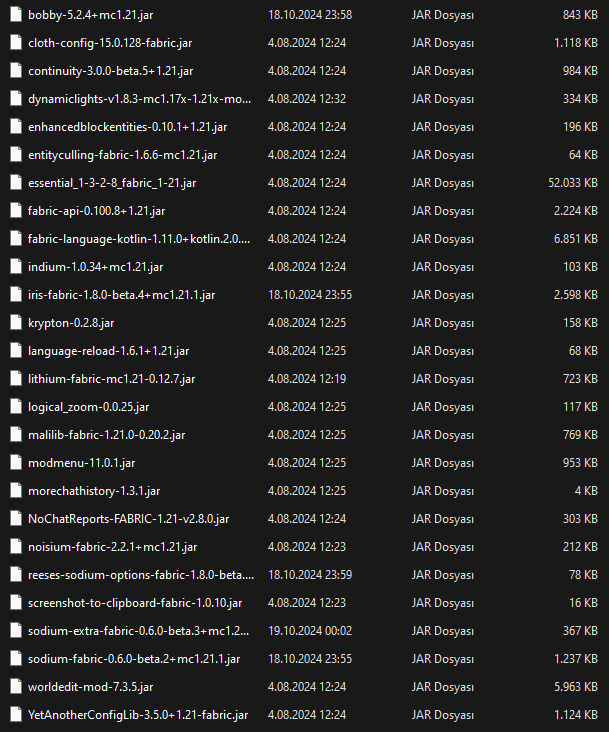Viewport: 609px width, 732px height.
Task: Click the file icon of sodium-extra-fabric-0.6.0-beta.3 jar
Action: (16, 631)
